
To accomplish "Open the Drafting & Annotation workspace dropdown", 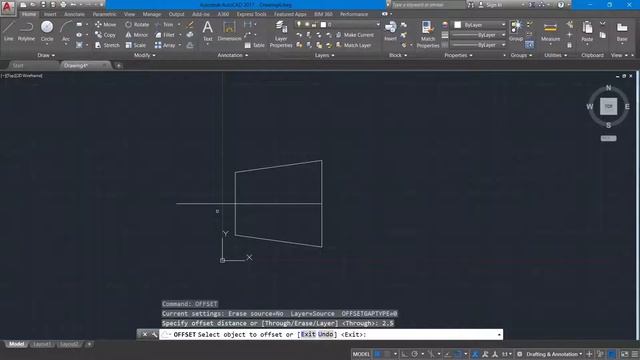I will 554,354.
